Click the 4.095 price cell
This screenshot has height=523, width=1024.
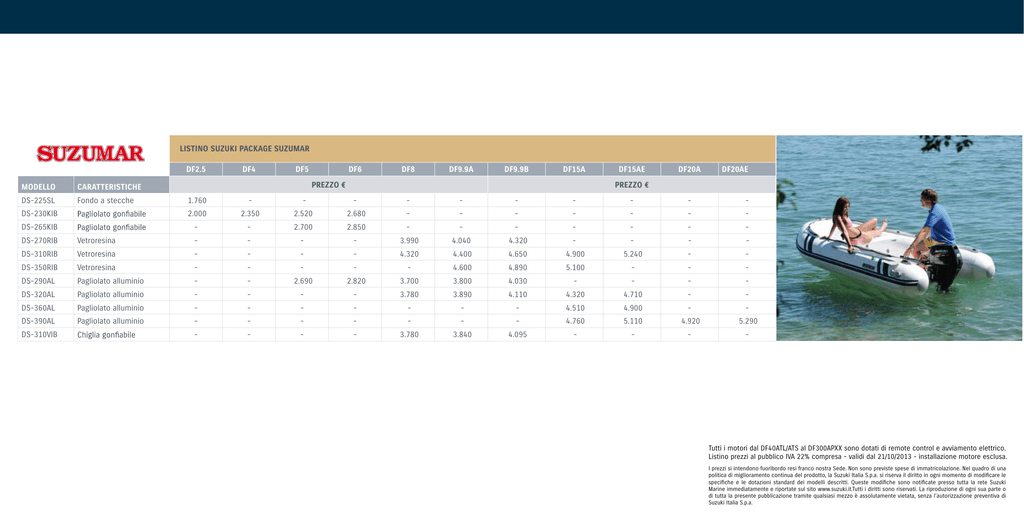516,334
